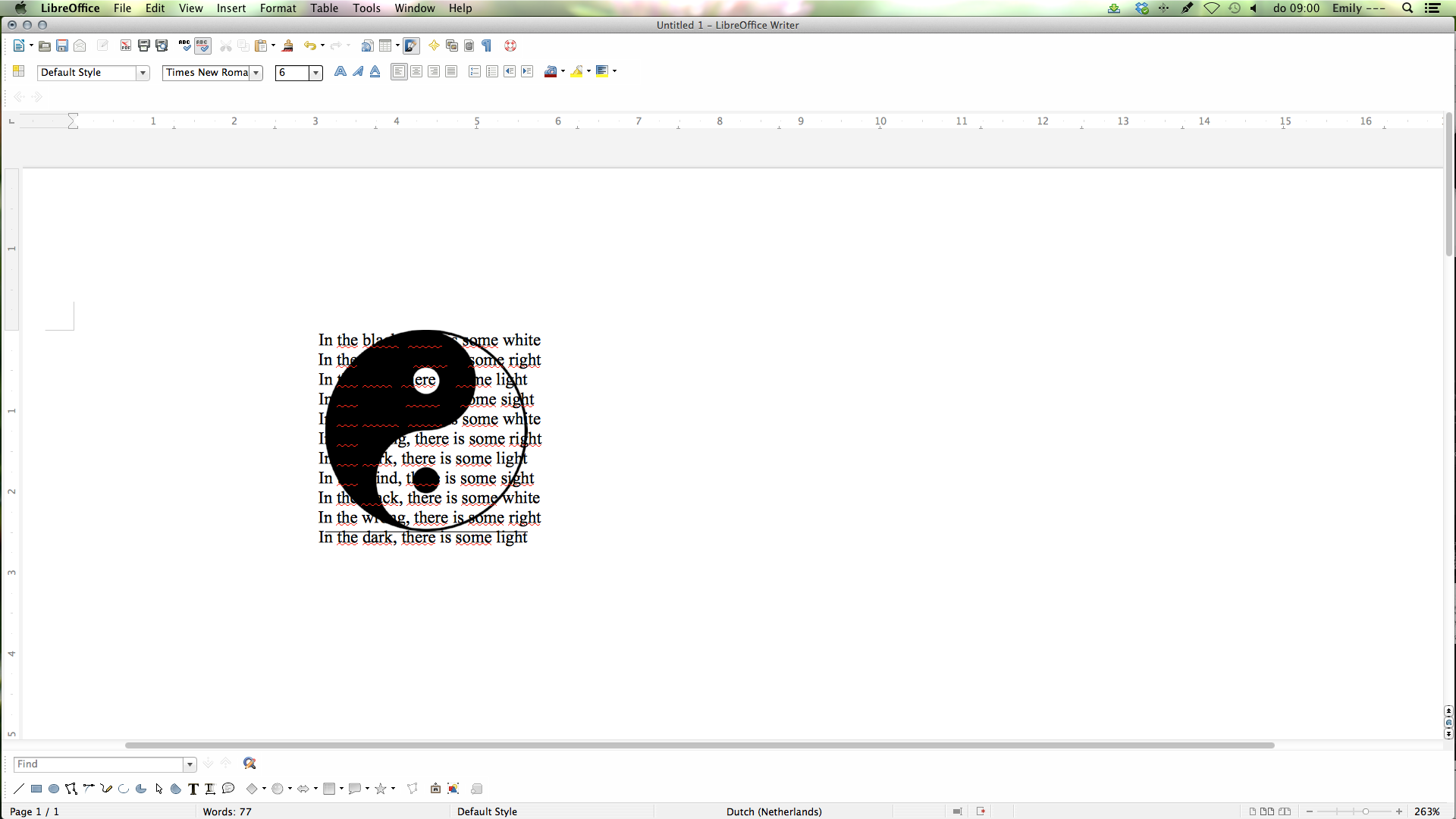Screen dimensions: 1456x819
Task: Expand the Symbol Shapes dropdown
Action: tap(290, 789)
